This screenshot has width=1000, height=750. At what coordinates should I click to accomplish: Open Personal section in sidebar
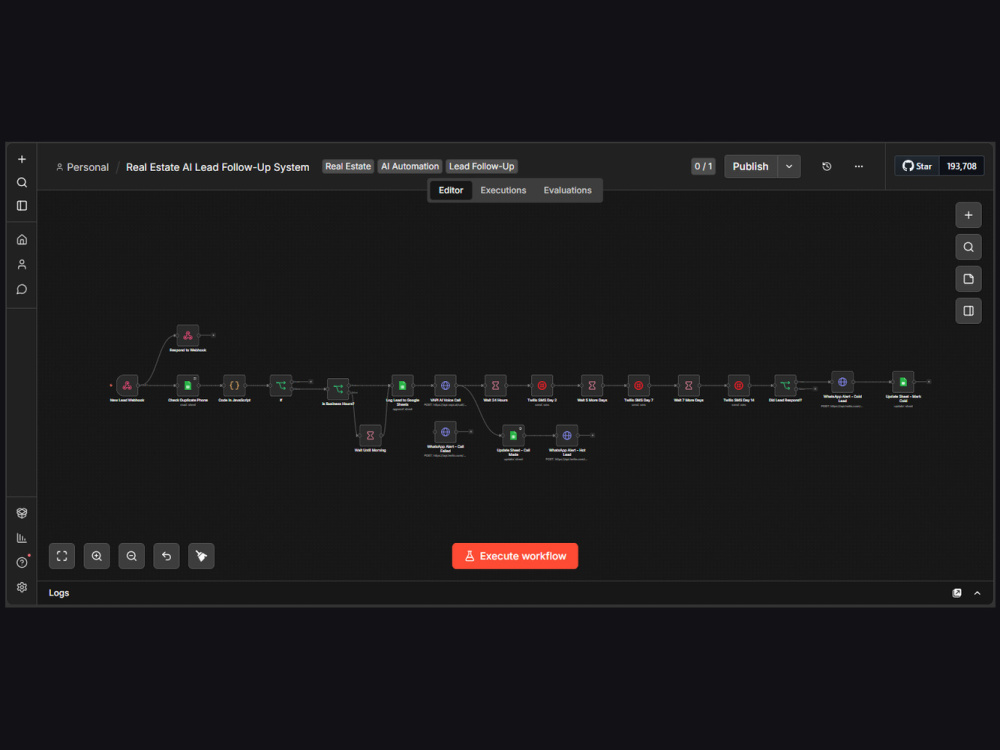pos(22,264)
